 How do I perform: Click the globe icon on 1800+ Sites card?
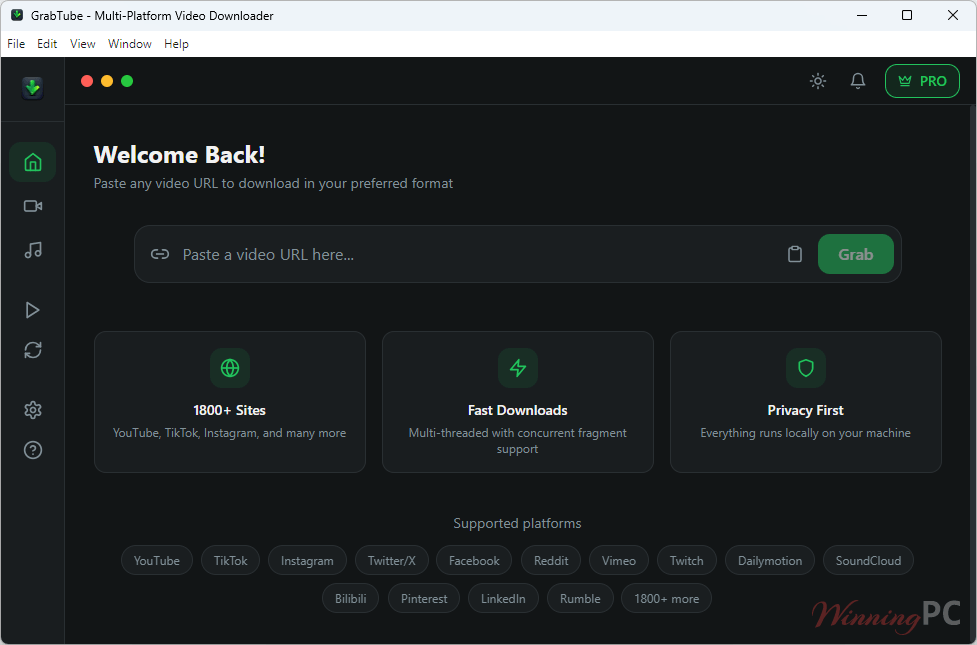[x=230, y=368]
